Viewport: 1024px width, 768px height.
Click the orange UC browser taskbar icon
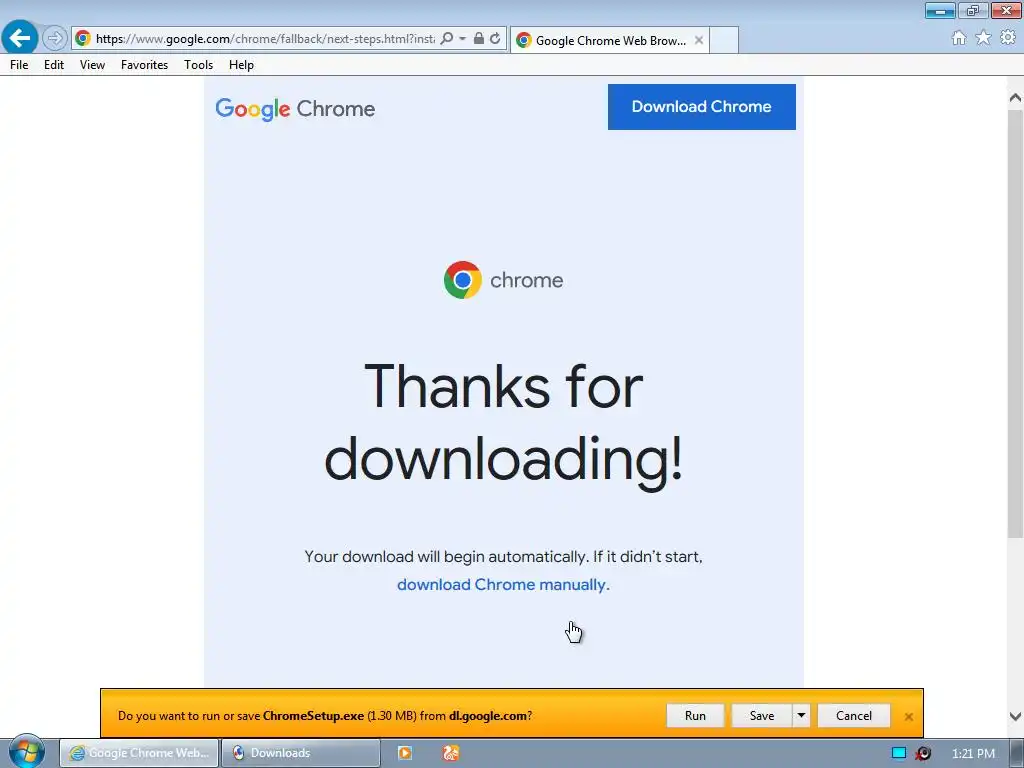(x=451, y=753)
